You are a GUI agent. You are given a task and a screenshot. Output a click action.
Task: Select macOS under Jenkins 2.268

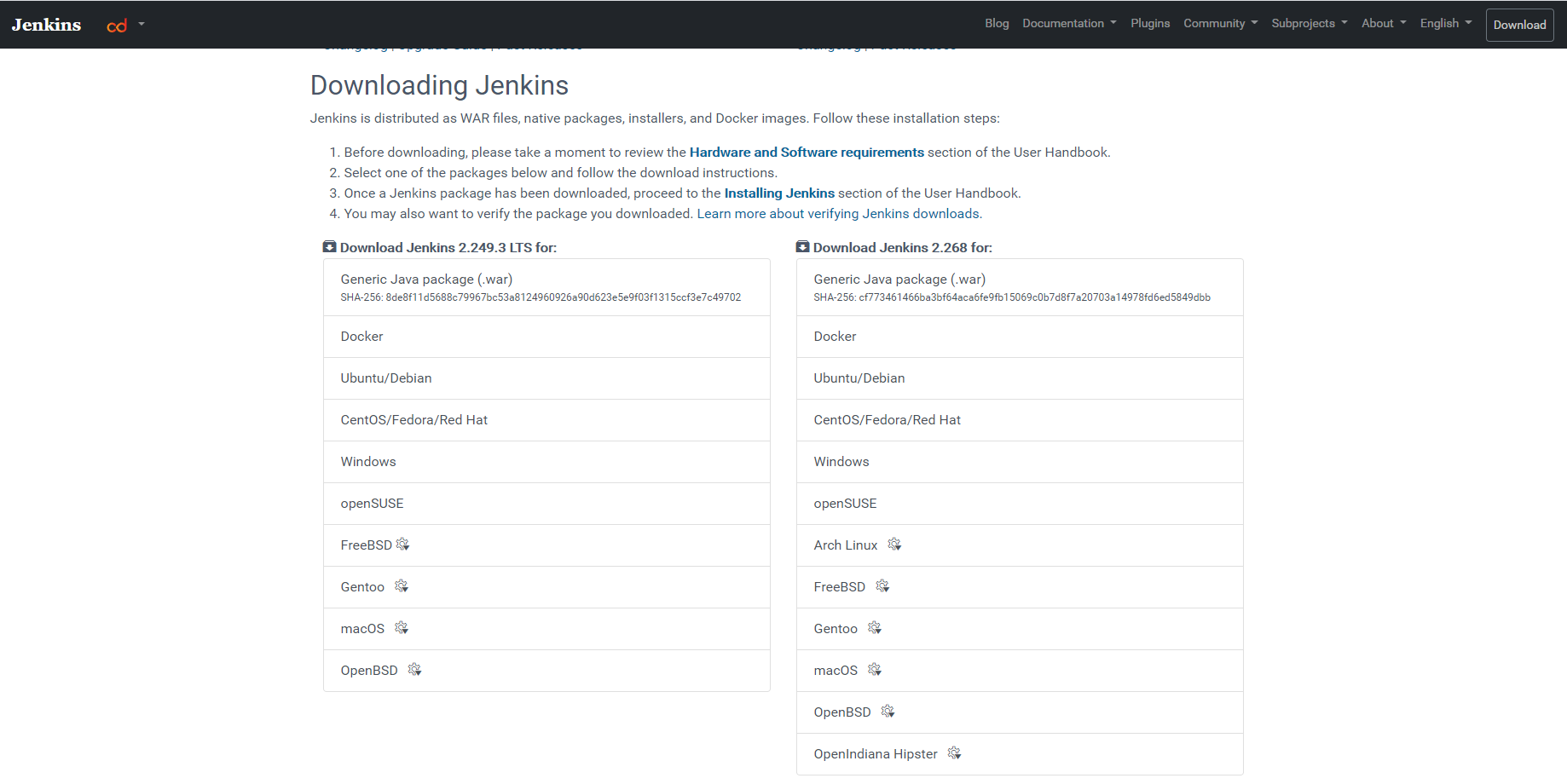click(1020, 671)
